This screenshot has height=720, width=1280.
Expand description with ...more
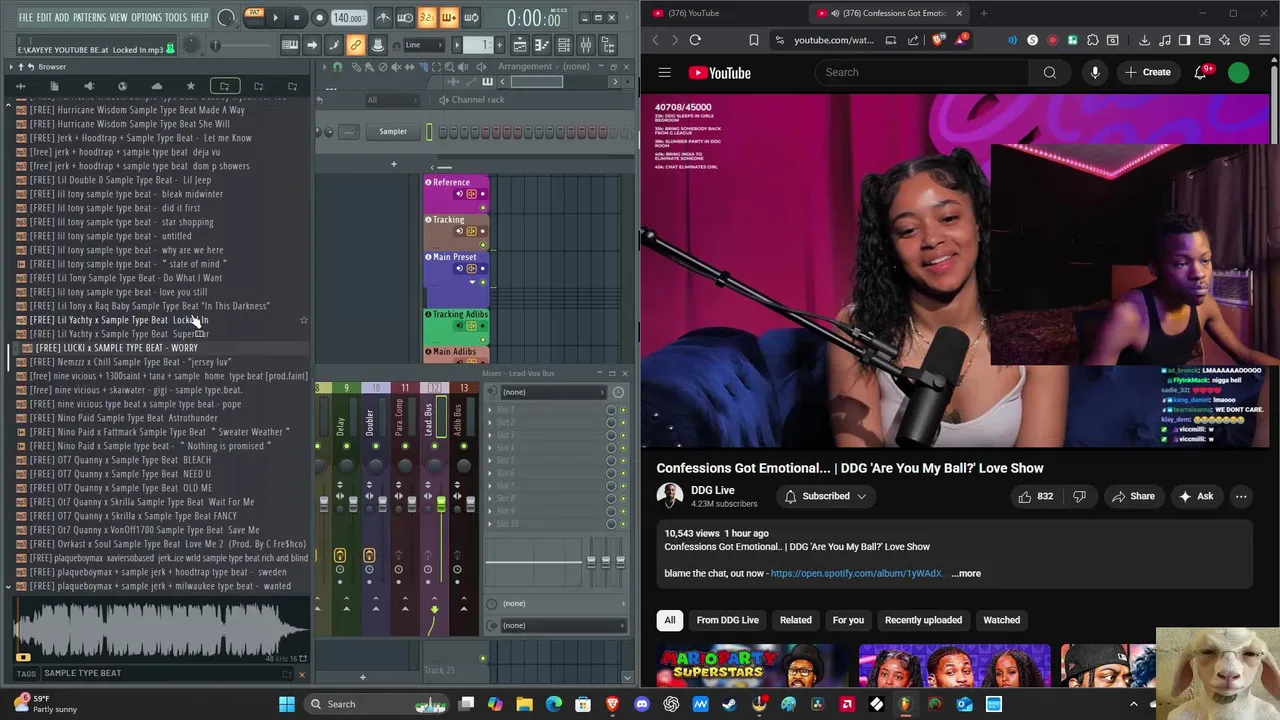pyautogui.click(x=966, y=574)
